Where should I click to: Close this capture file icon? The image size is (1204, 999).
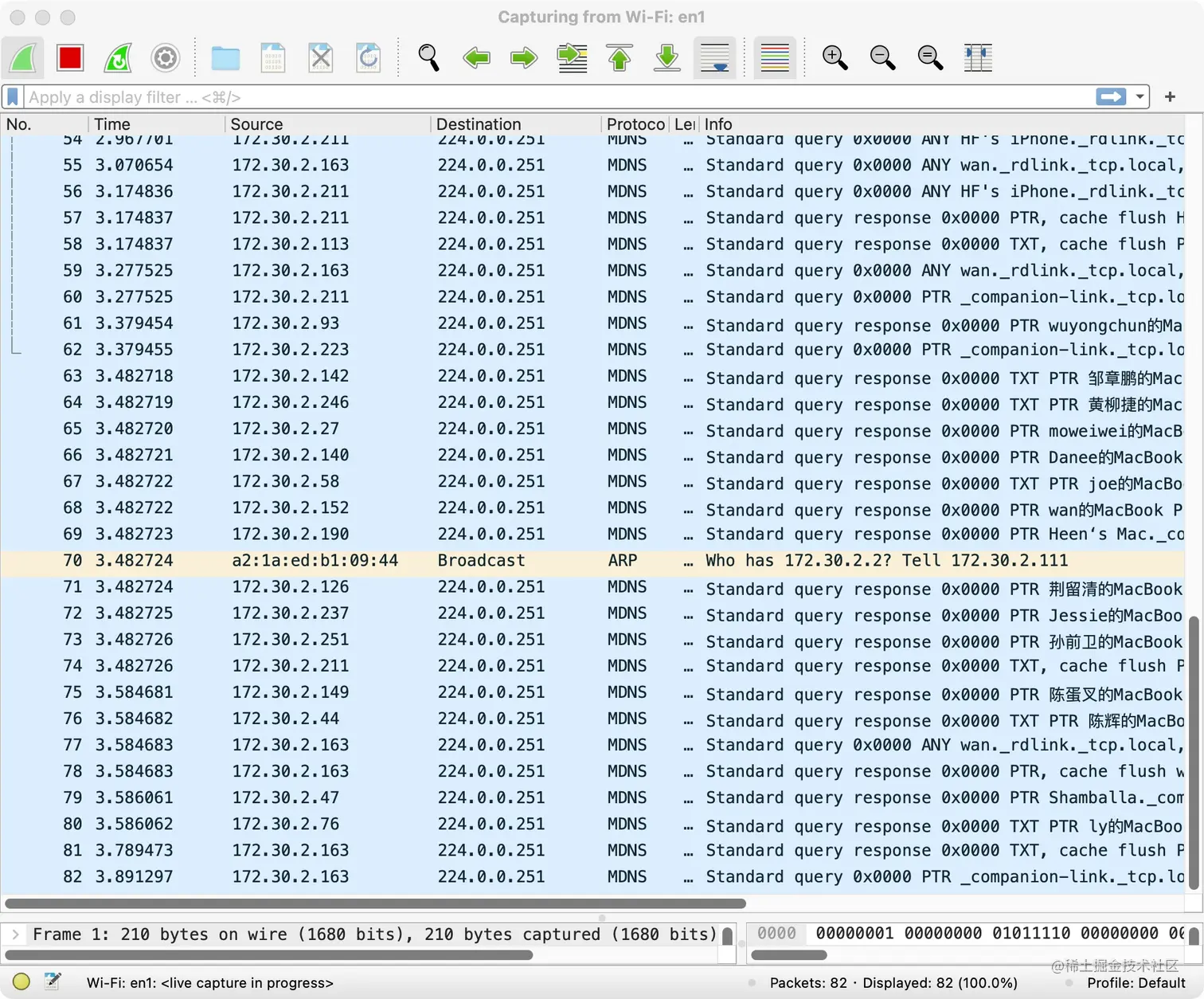tap(321, 58)
